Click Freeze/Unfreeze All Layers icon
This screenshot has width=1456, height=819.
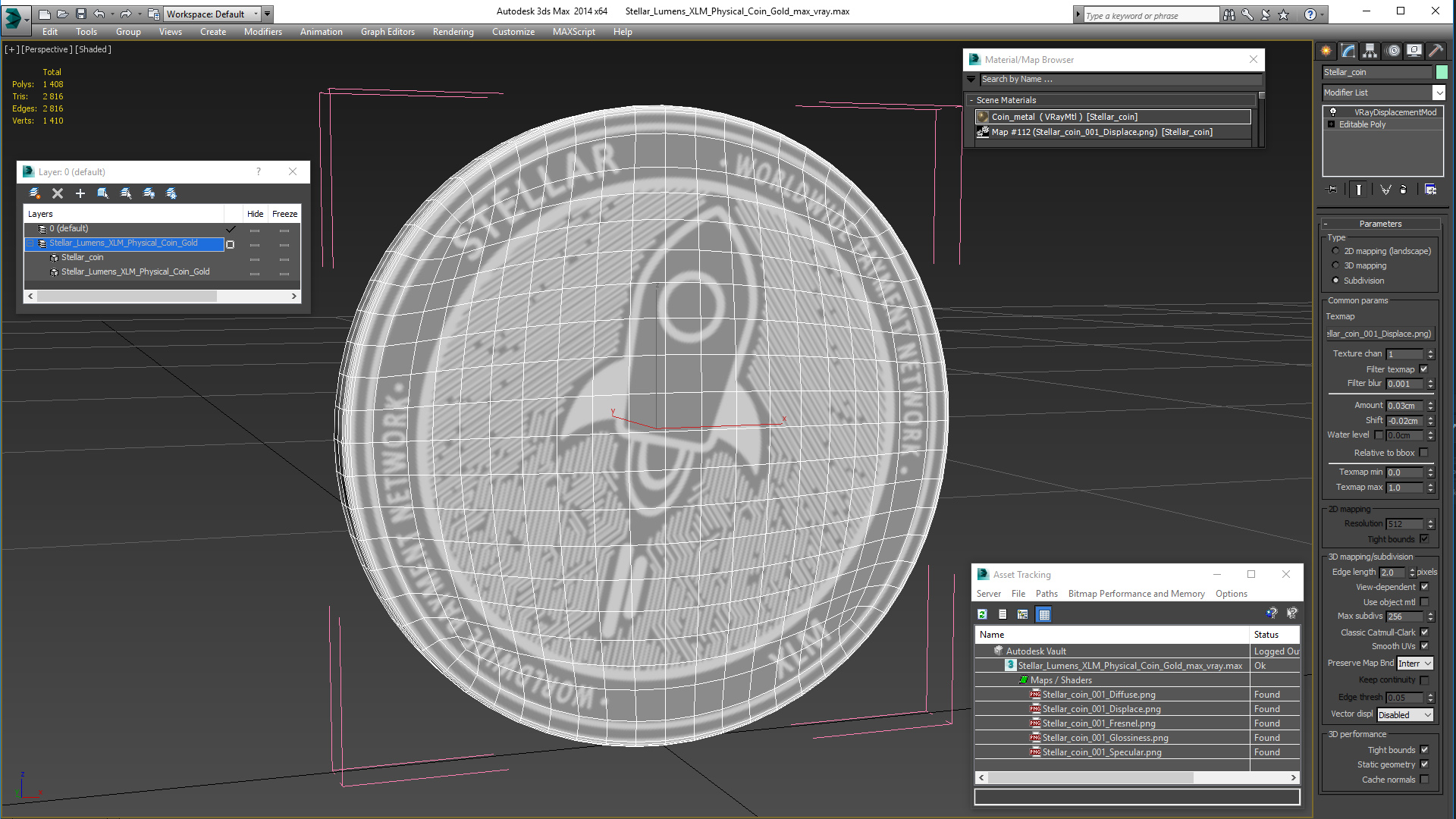[x=171, y=193]
